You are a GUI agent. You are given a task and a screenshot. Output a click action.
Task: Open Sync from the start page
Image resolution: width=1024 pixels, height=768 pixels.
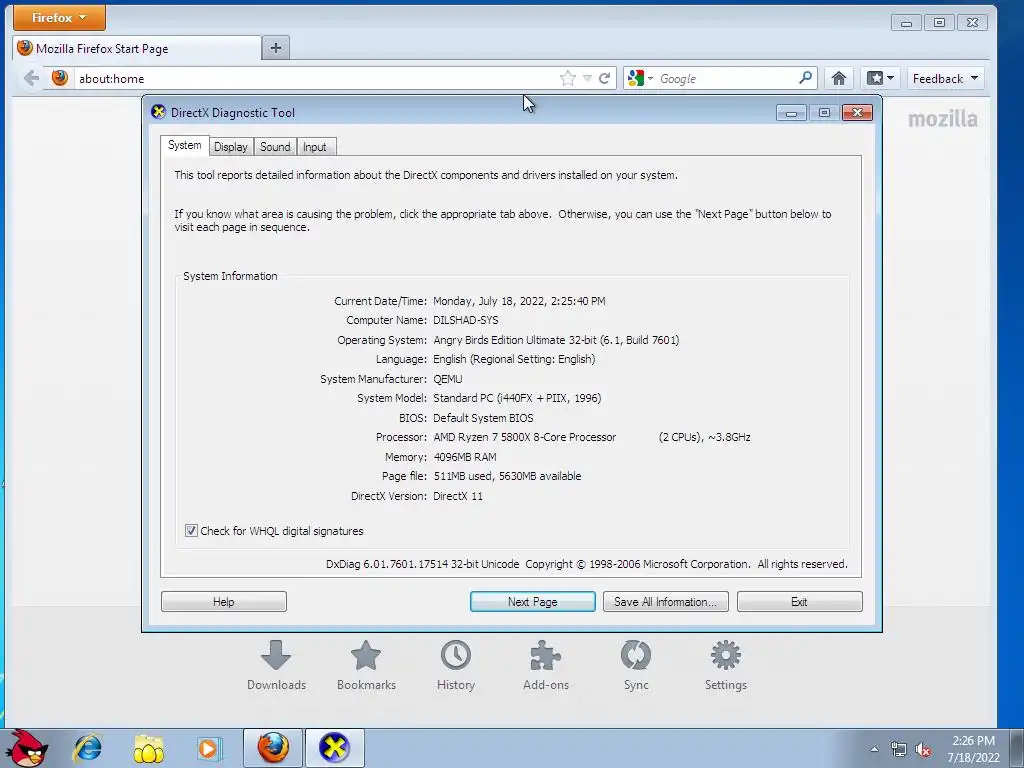coord(636,665)
